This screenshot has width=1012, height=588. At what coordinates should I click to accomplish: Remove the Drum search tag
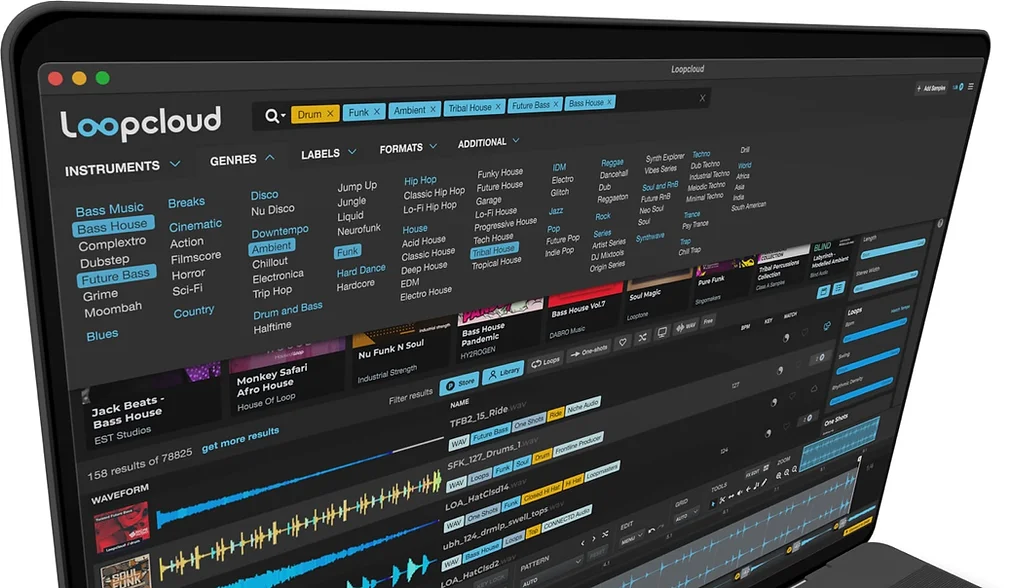[330, 114]
